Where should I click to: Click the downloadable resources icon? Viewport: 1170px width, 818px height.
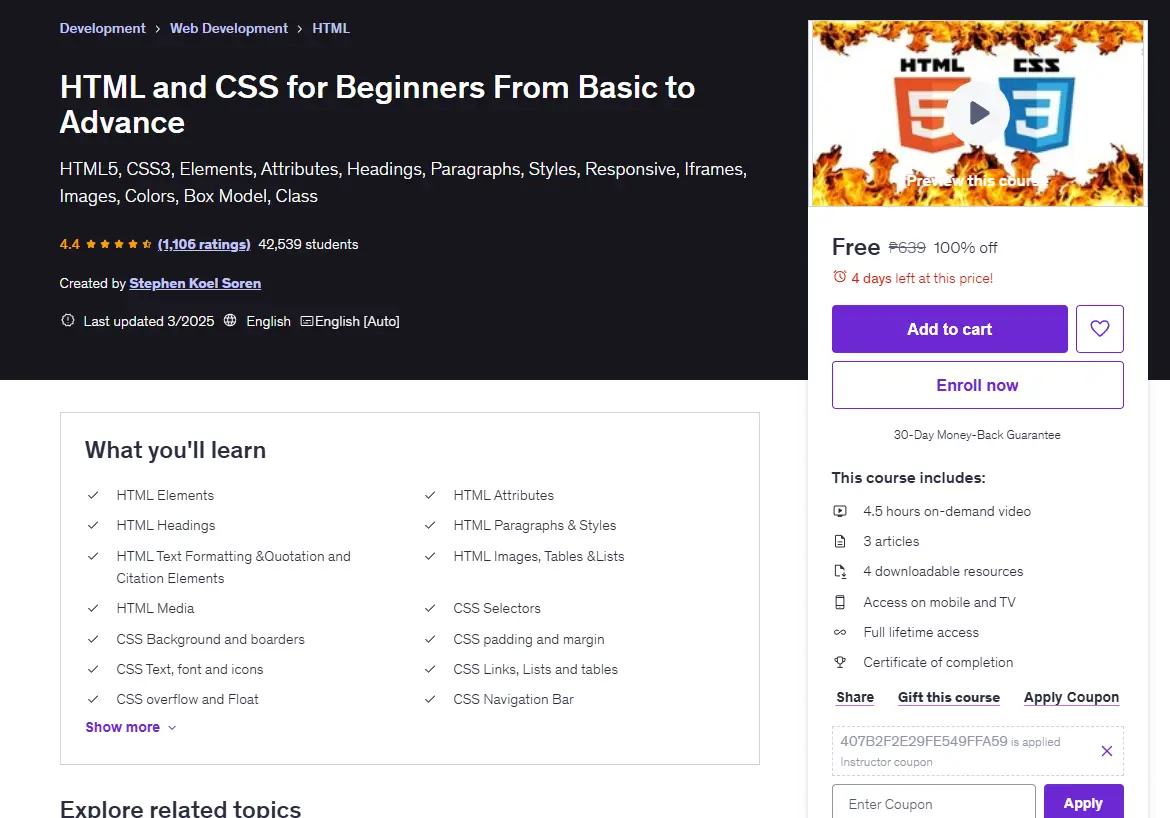(x=840, y=572)
